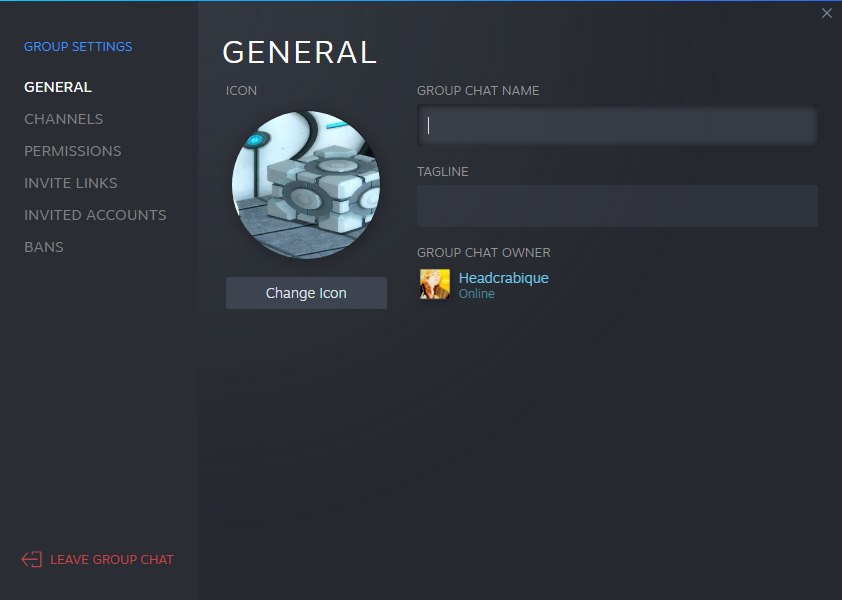Click the Online status under owner name
Image resolution: width=842 pixels, height=600 pixels.
click(x=476, y=294)
